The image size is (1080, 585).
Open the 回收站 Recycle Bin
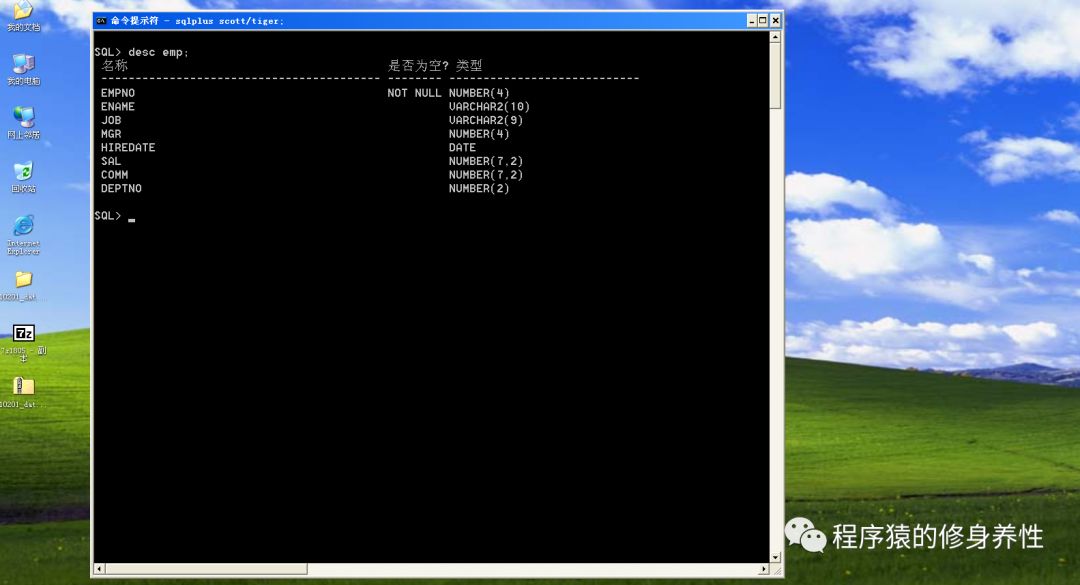[x=22, y=172]
